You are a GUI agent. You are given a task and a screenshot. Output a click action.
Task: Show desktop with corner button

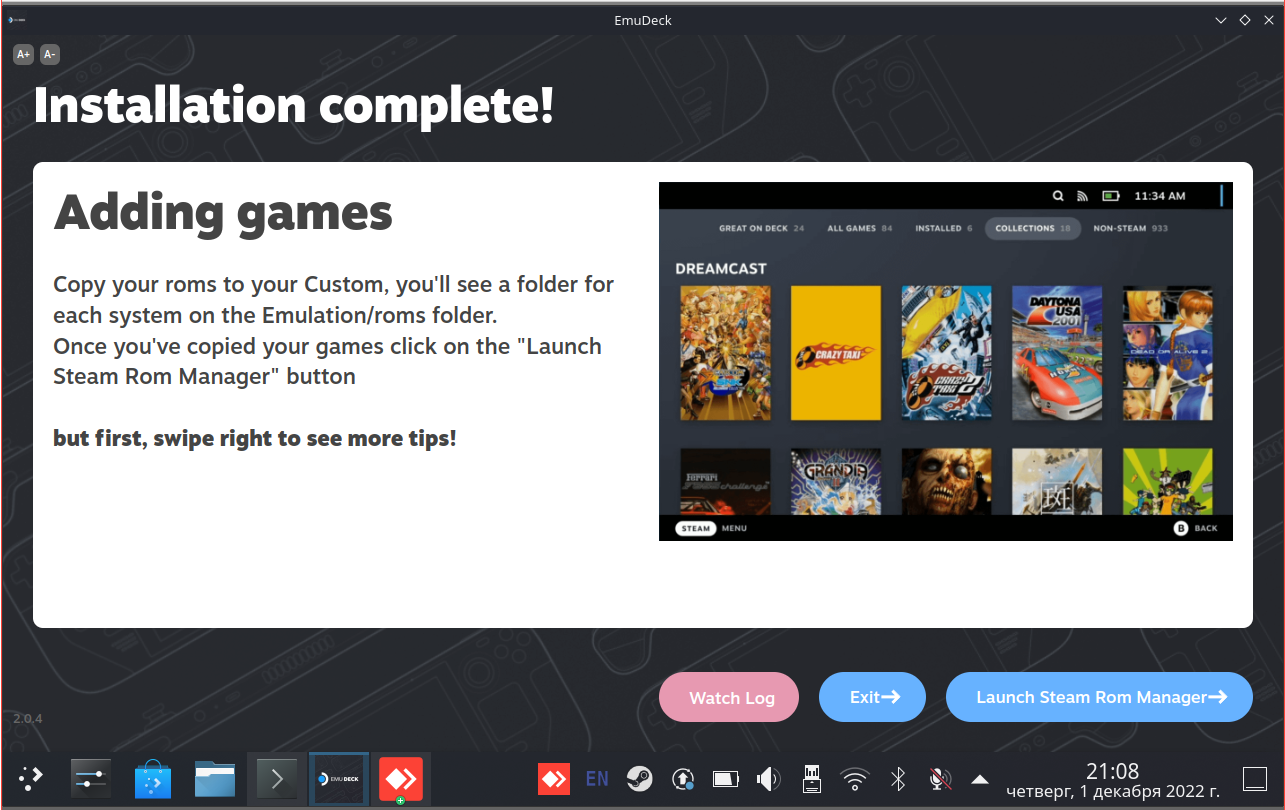pos(1255,778)
